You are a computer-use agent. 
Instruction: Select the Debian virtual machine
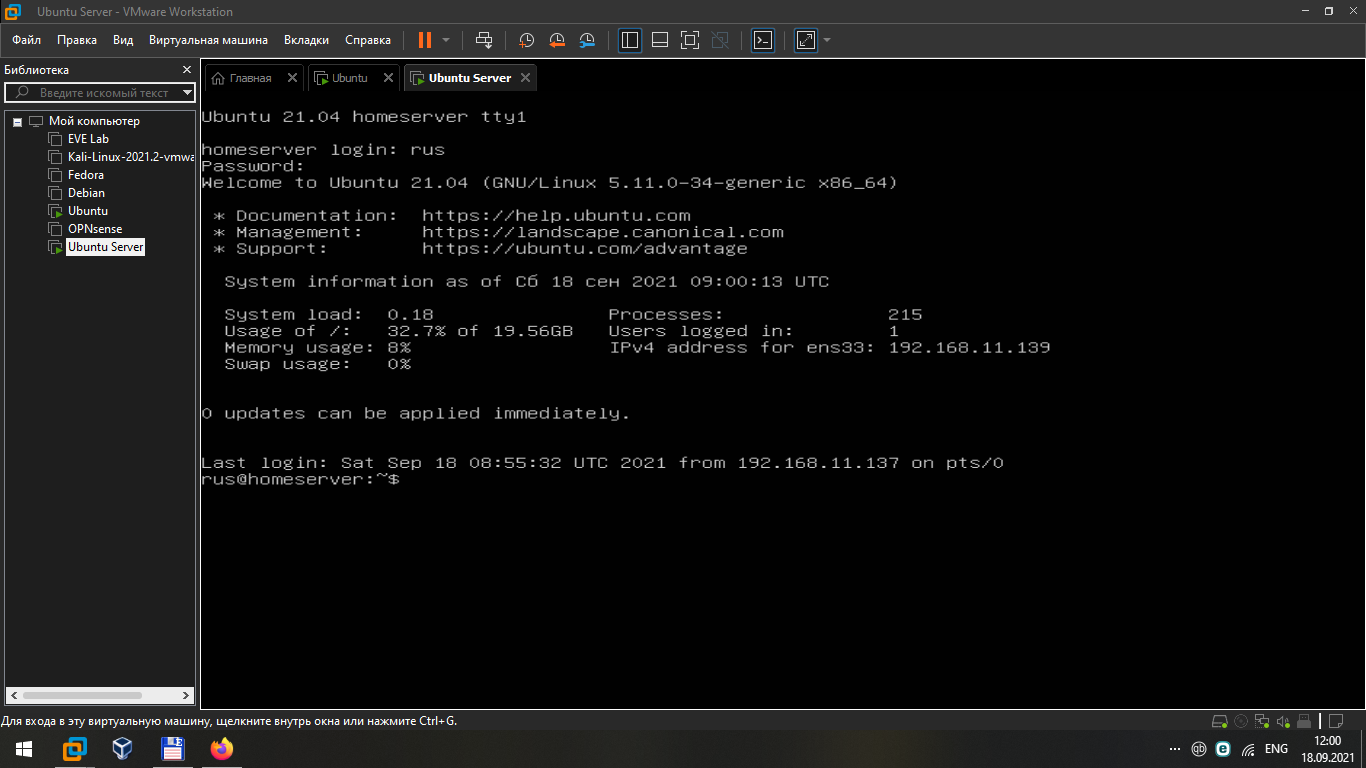(86, 193)
